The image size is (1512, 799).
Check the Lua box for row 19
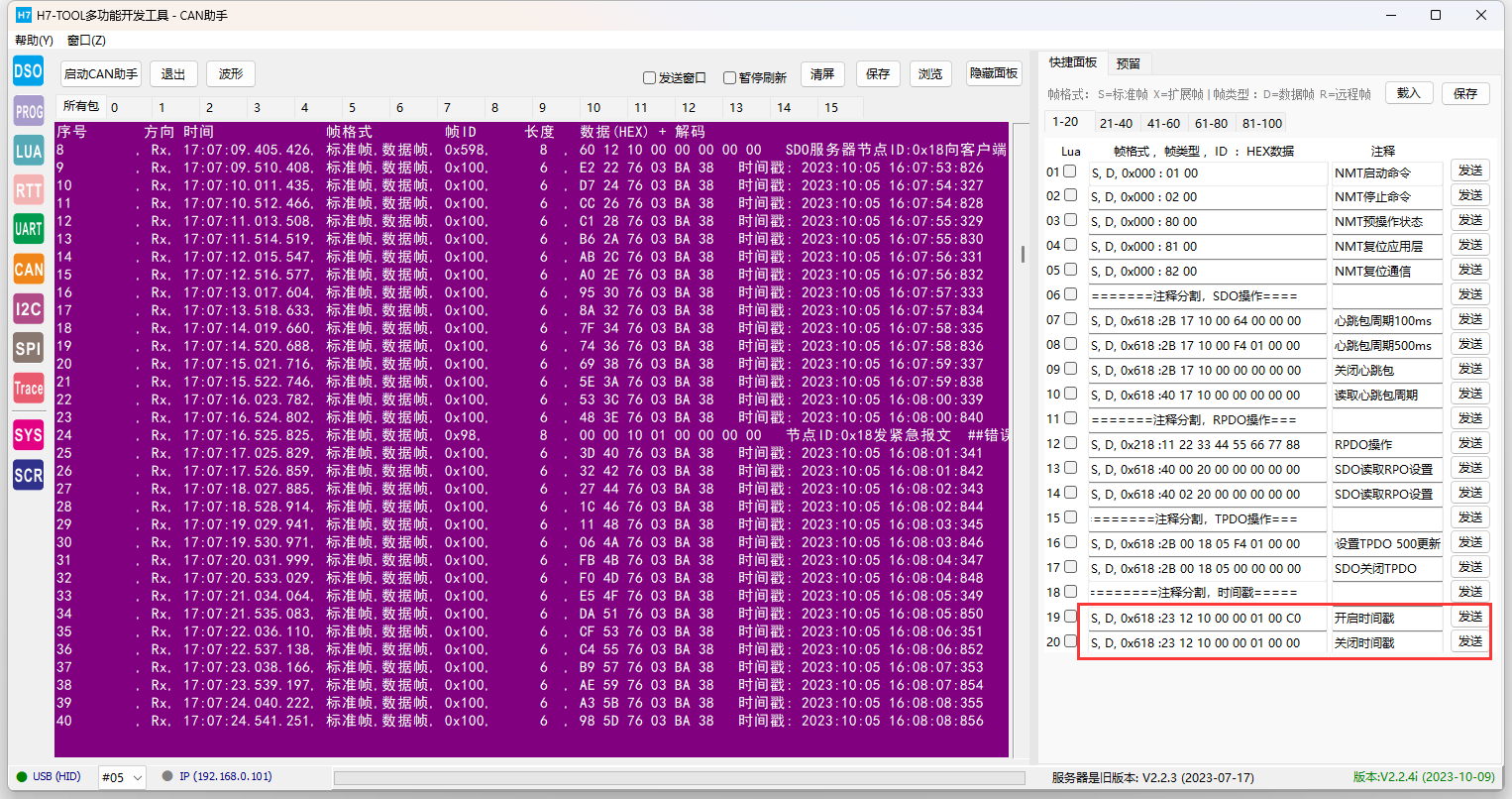tap(1070, 617)
